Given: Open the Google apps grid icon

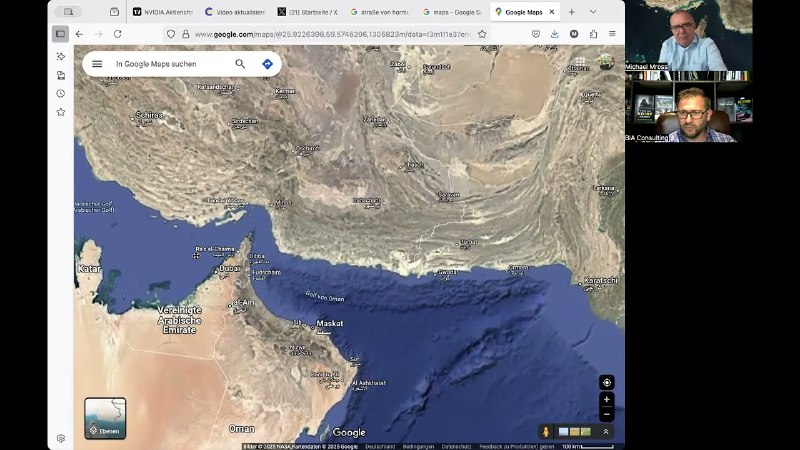Looking at the screenshot, I should [x=579, y=62].
